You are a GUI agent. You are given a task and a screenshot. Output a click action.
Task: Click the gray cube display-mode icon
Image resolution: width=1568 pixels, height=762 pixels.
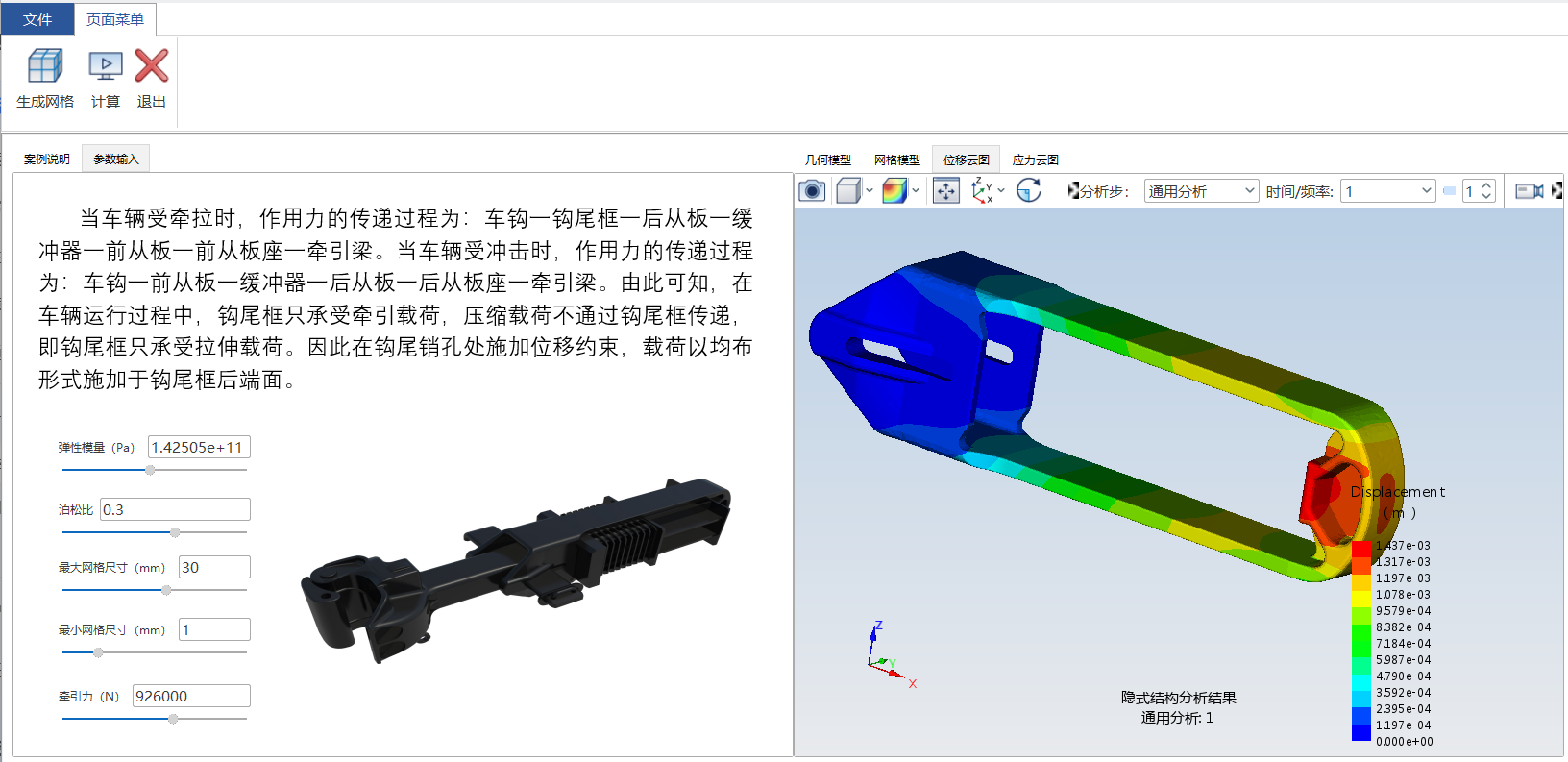tap(847, 190)
